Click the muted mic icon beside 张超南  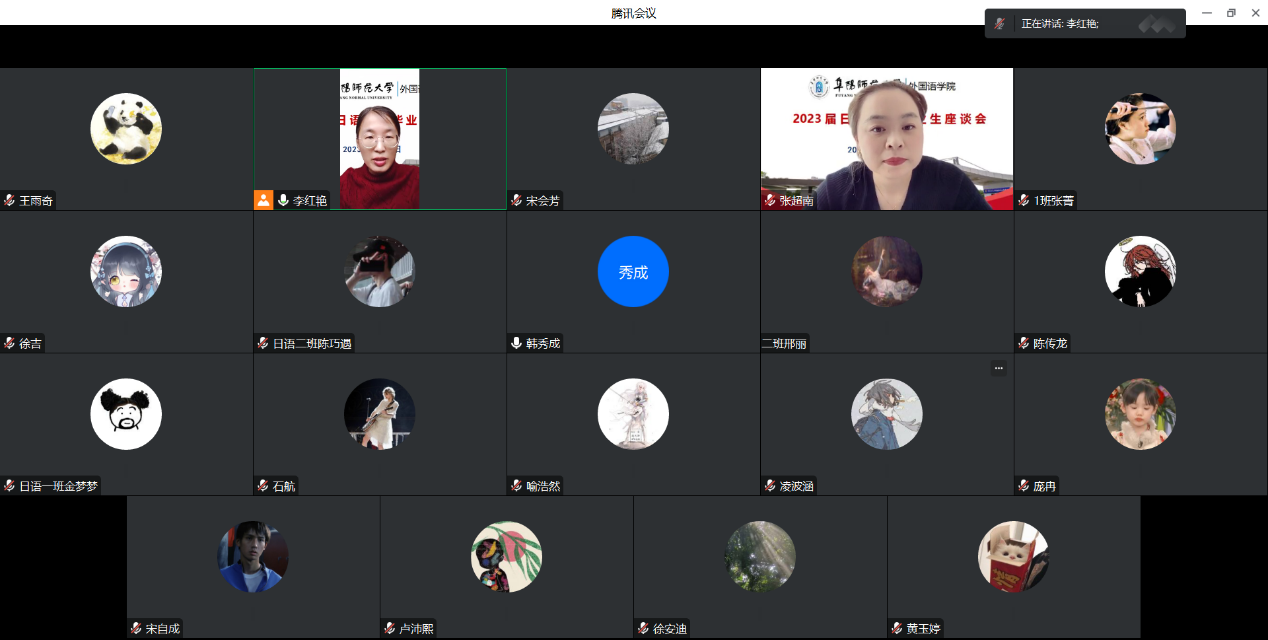coord(770,201)
